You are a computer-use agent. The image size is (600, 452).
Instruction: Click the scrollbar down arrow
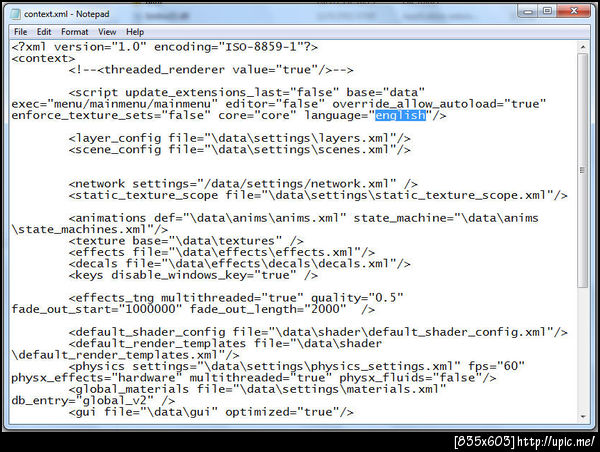583,416
